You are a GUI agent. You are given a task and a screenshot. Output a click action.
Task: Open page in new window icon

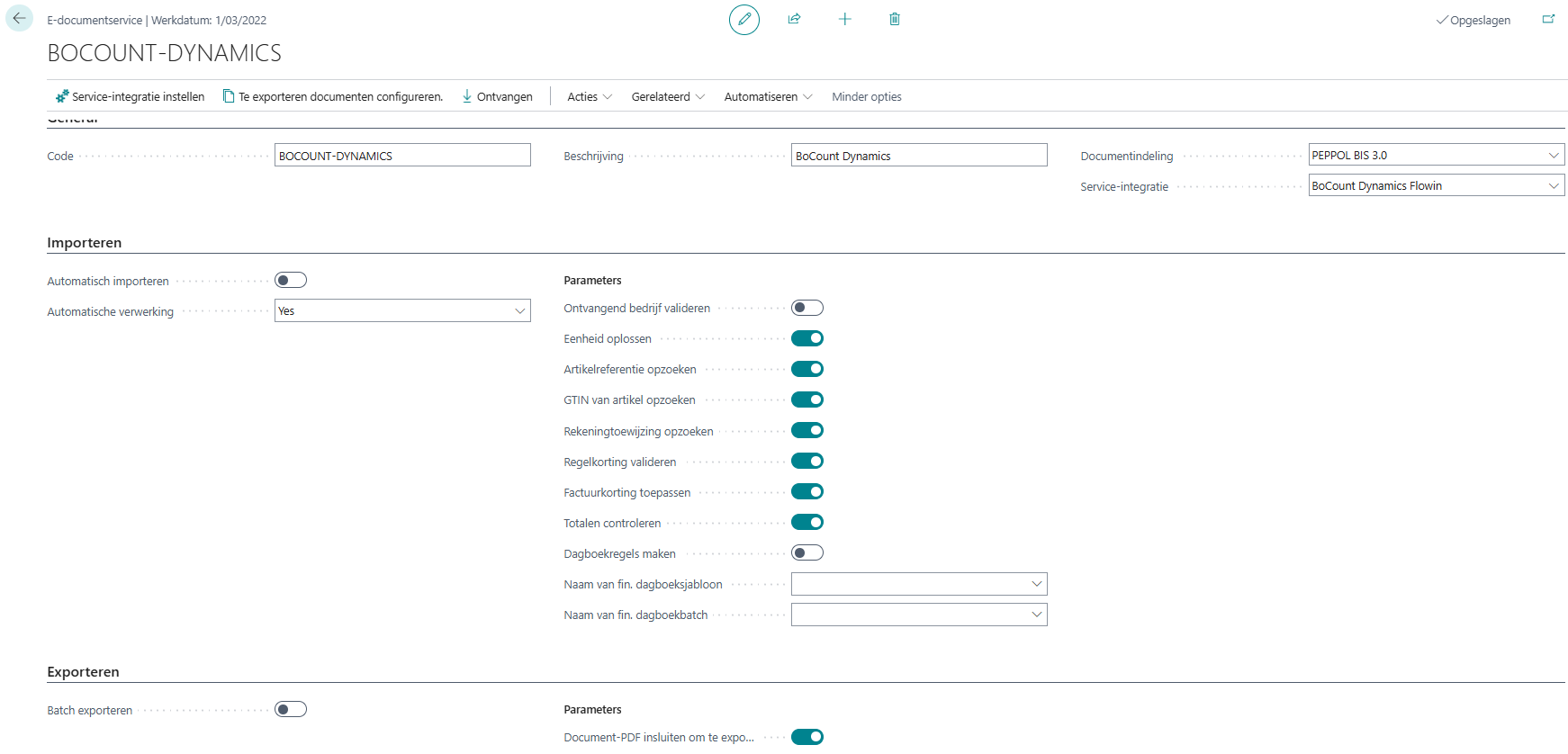pos(1547,19)
